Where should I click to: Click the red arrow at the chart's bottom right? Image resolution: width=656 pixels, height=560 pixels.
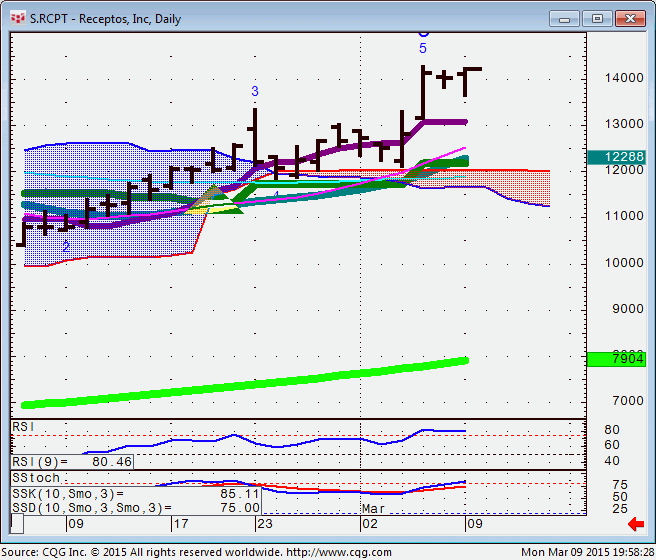(636, 524)
